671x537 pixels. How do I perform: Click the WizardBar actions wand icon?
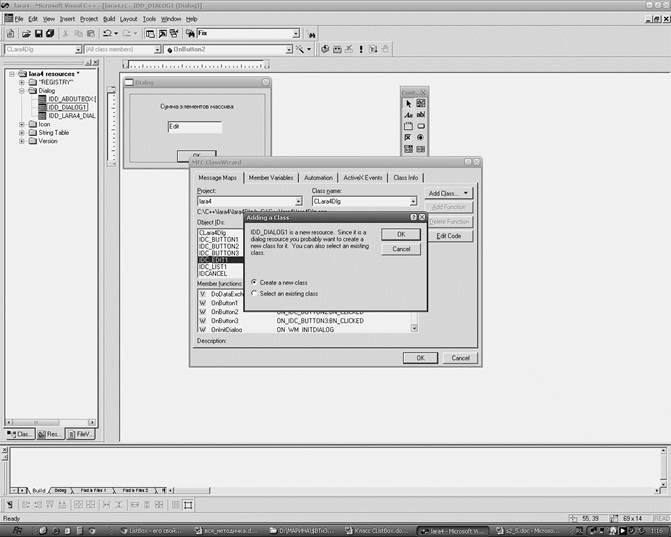coord(300,49)
